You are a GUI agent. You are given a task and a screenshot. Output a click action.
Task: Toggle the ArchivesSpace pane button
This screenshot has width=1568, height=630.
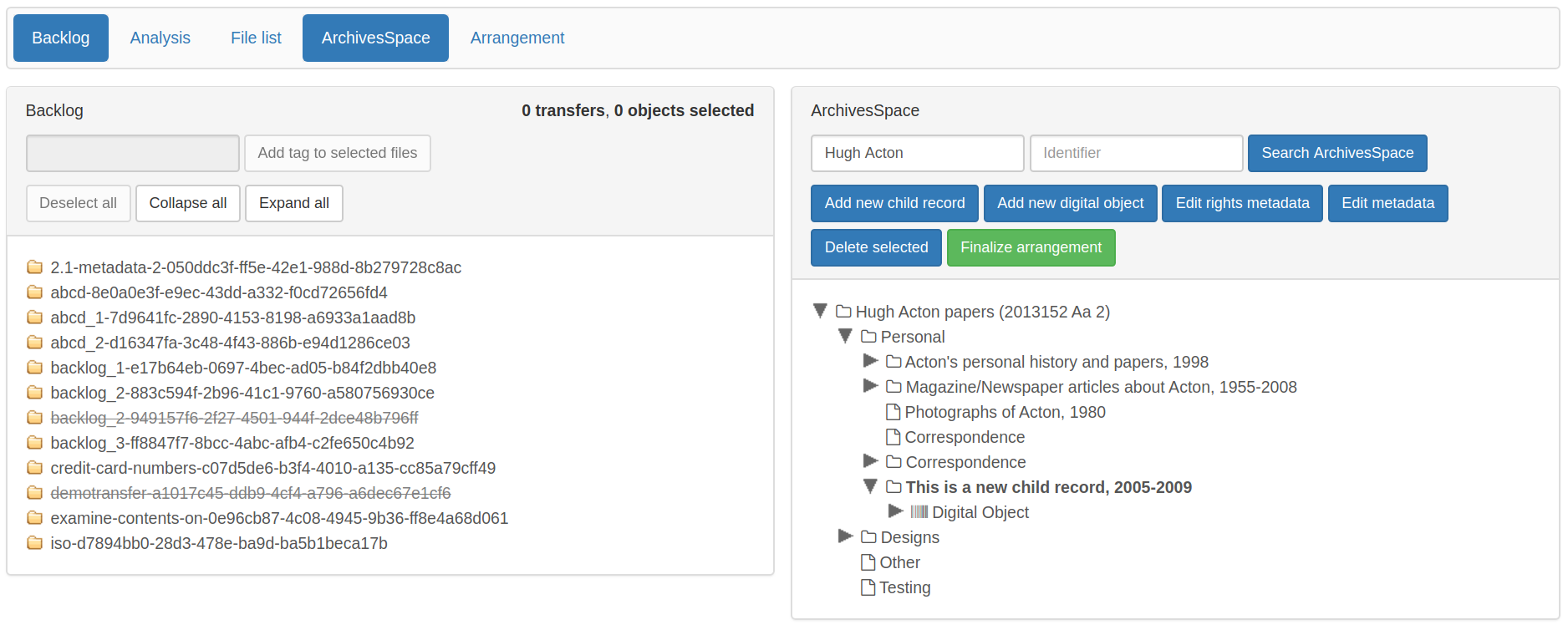pos(375,38)
